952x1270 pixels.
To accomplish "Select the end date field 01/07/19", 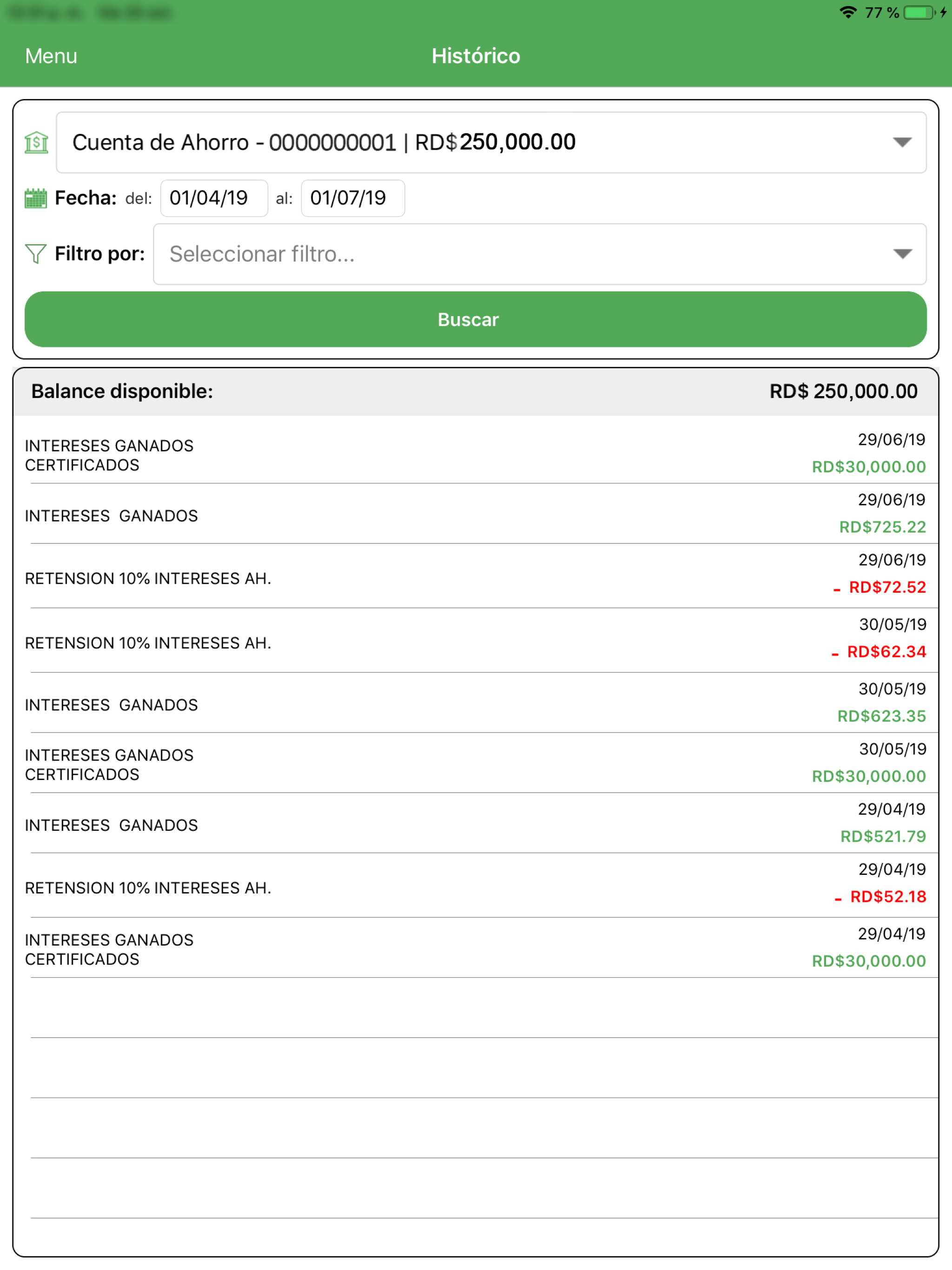I will click(x=352, y=198).
